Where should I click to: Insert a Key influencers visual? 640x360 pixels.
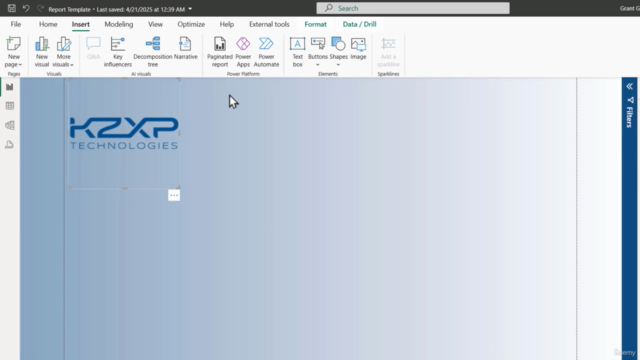[x=118, y=52]
